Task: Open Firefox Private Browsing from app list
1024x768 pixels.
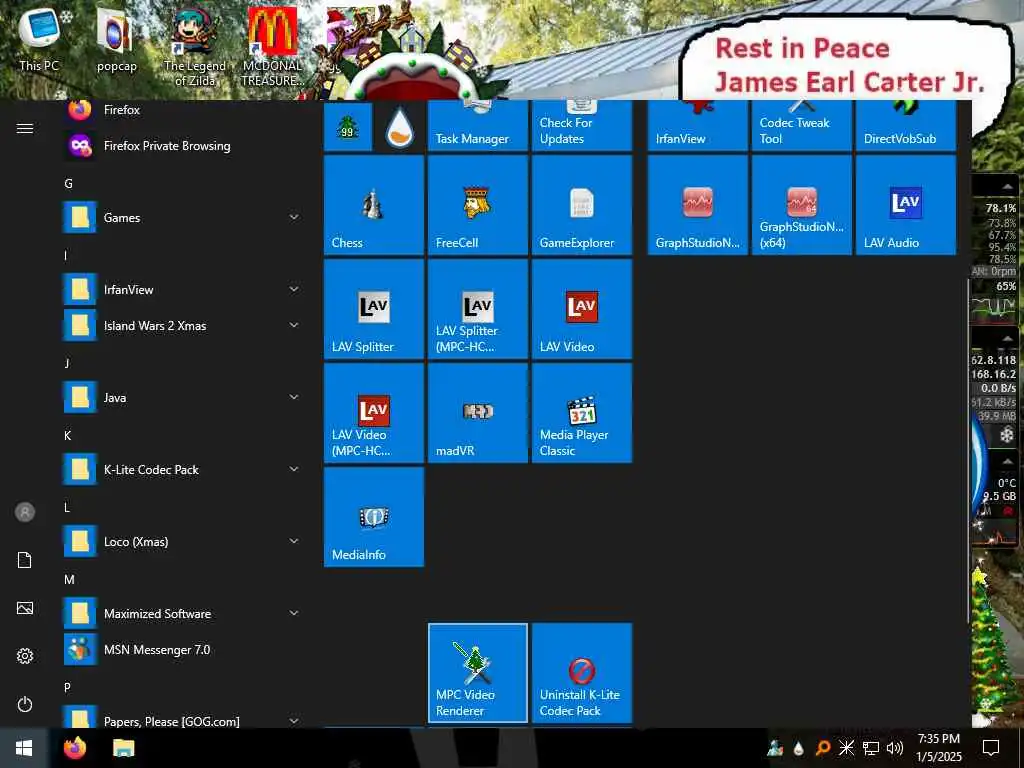Action: pyautogui.click(x=182, y=146)
